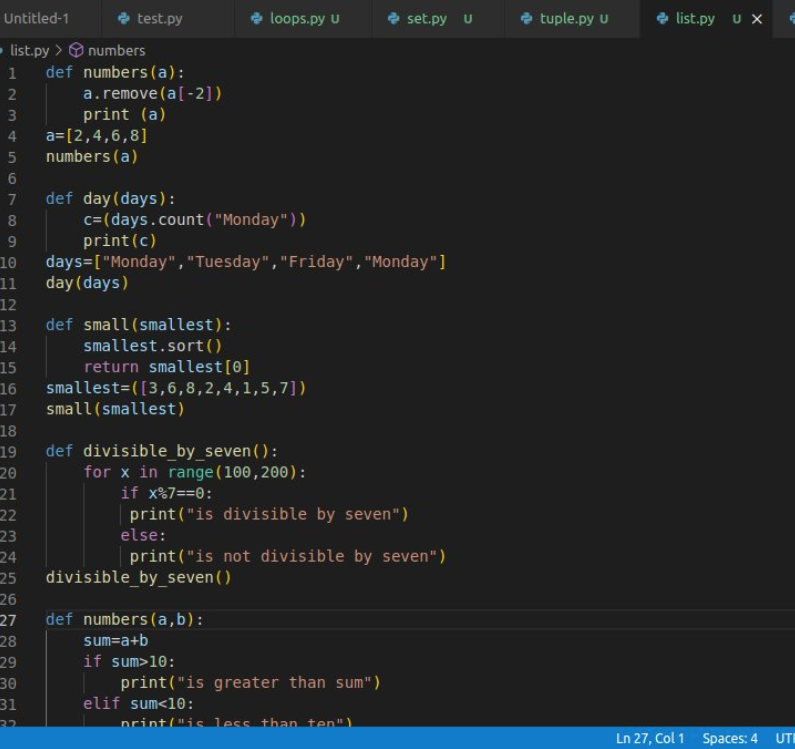Image resolution: width=795 pixels, height=749 pixels.
Task: Click the Python icon on set.py tab
Action: tap(393, 19)
